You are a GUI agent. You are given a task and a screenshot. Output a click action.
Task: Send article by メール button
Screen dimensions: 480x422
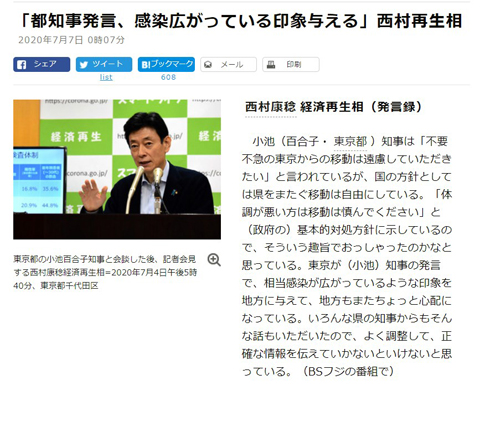(228, 64)
